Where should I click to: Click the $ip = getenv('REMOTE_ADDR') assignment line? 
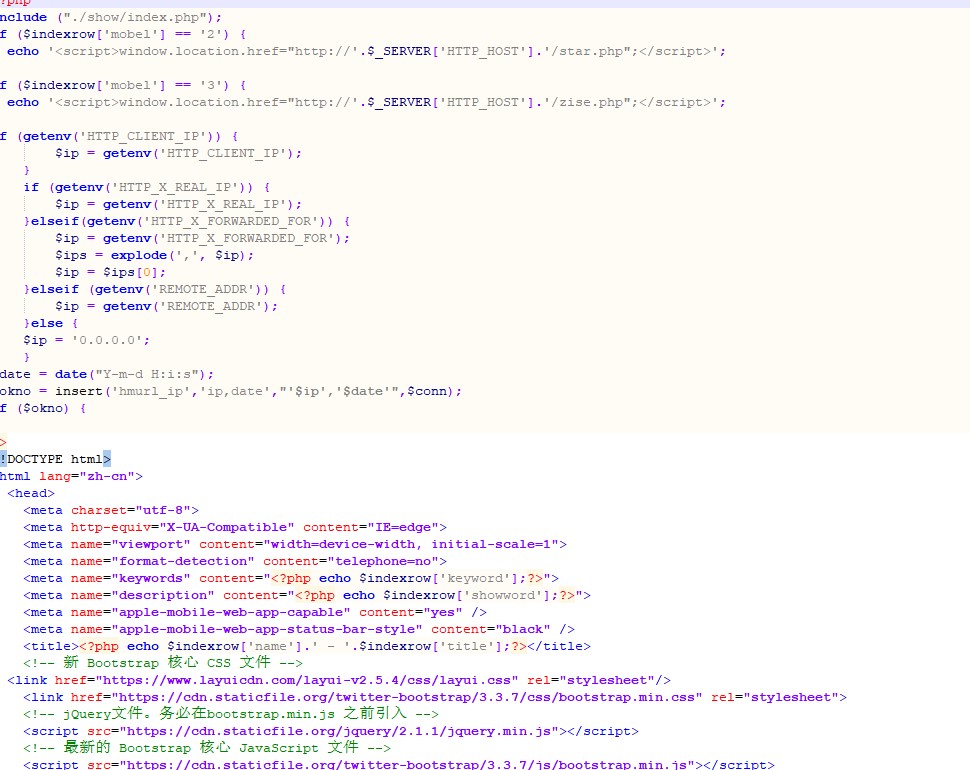[x=166, y=306]
